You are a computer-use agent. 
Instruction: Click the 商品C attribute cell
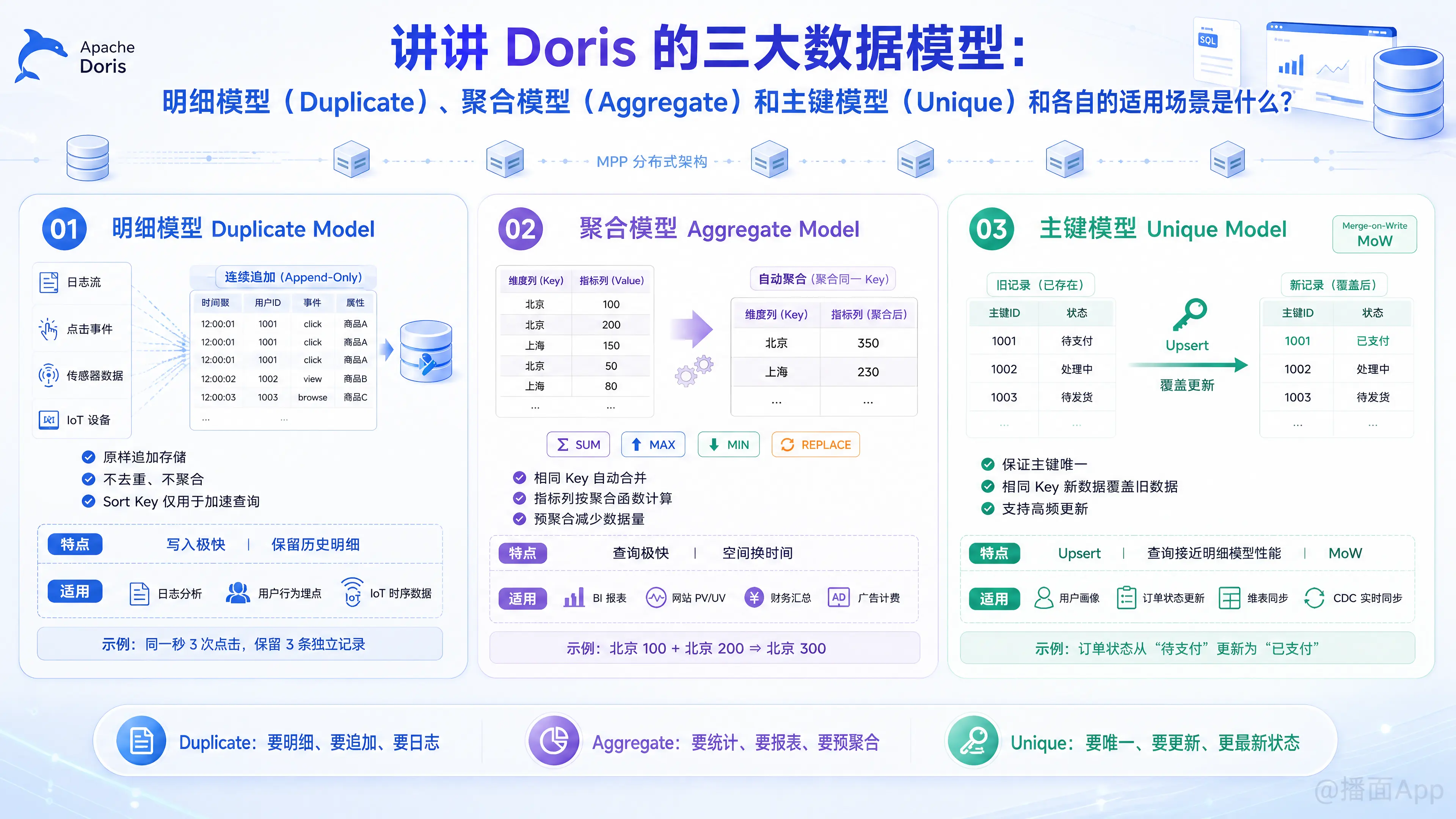356,397
